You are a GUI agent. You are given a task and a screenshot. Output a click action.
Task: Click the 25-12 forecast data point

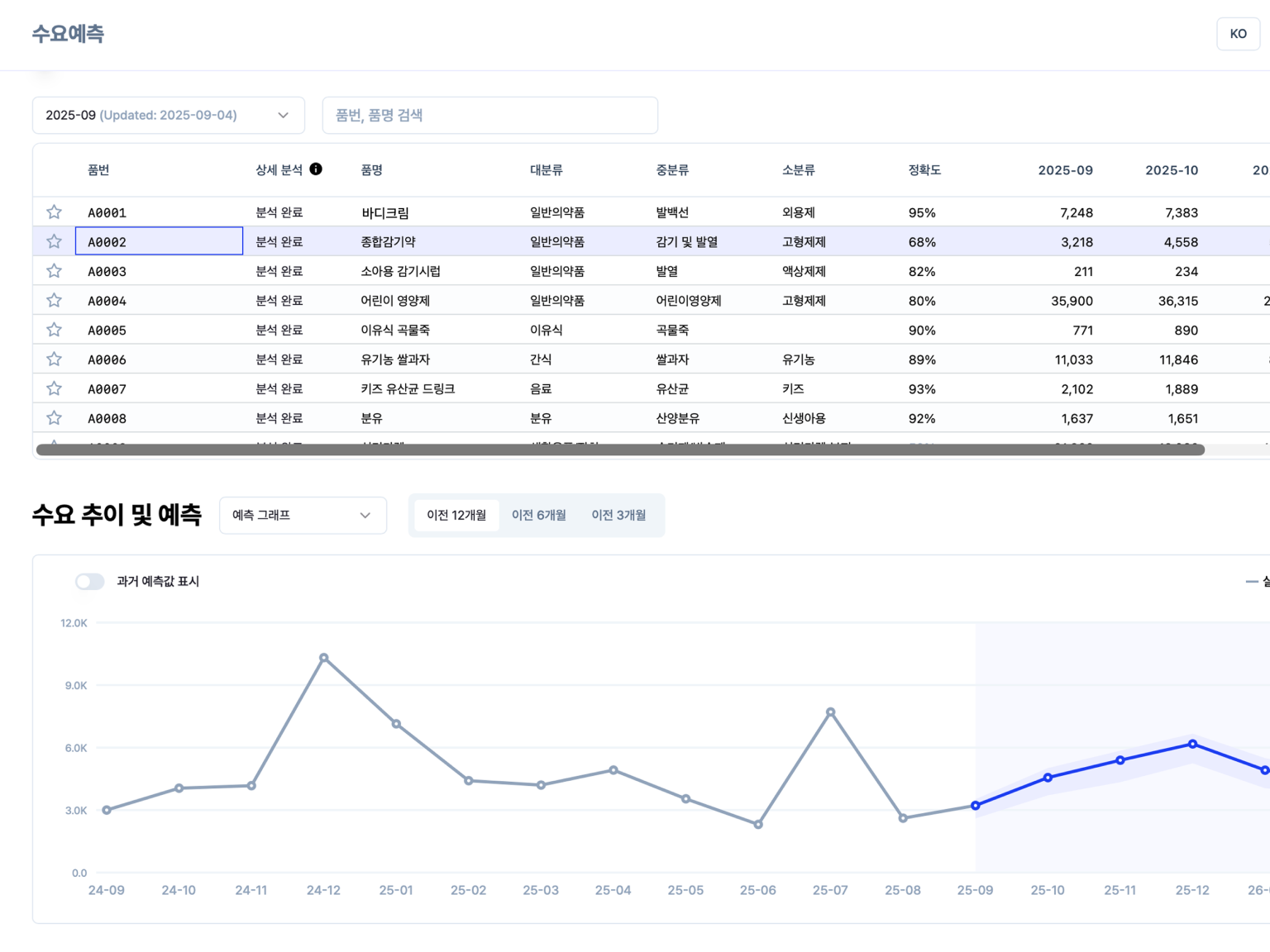tap(1192, 745)
